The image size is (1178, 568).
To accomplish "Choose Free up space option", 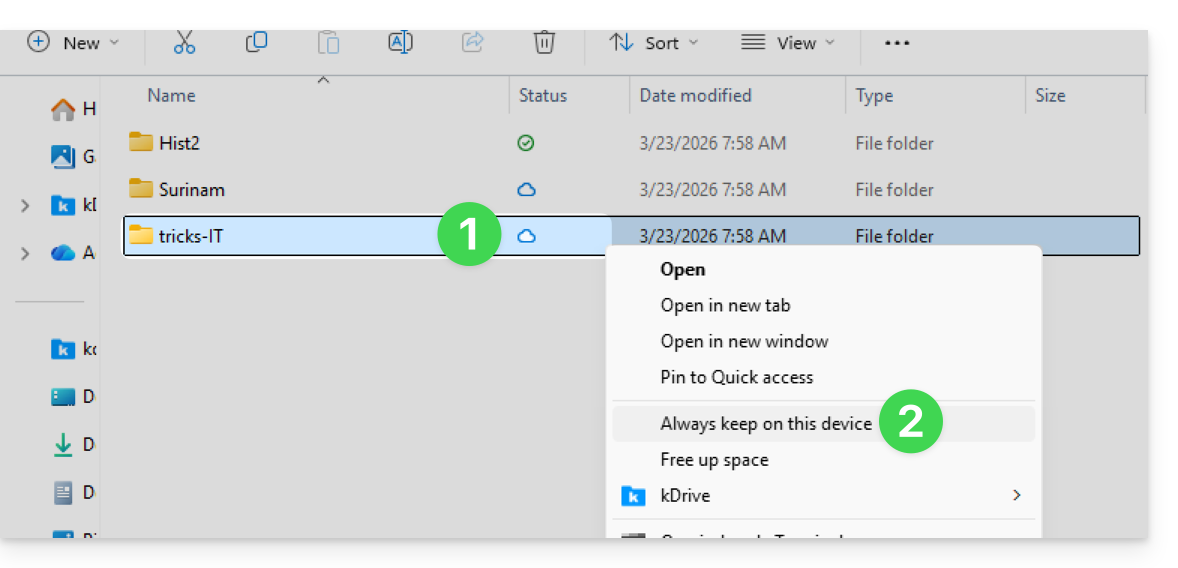I will click(714, 460).
